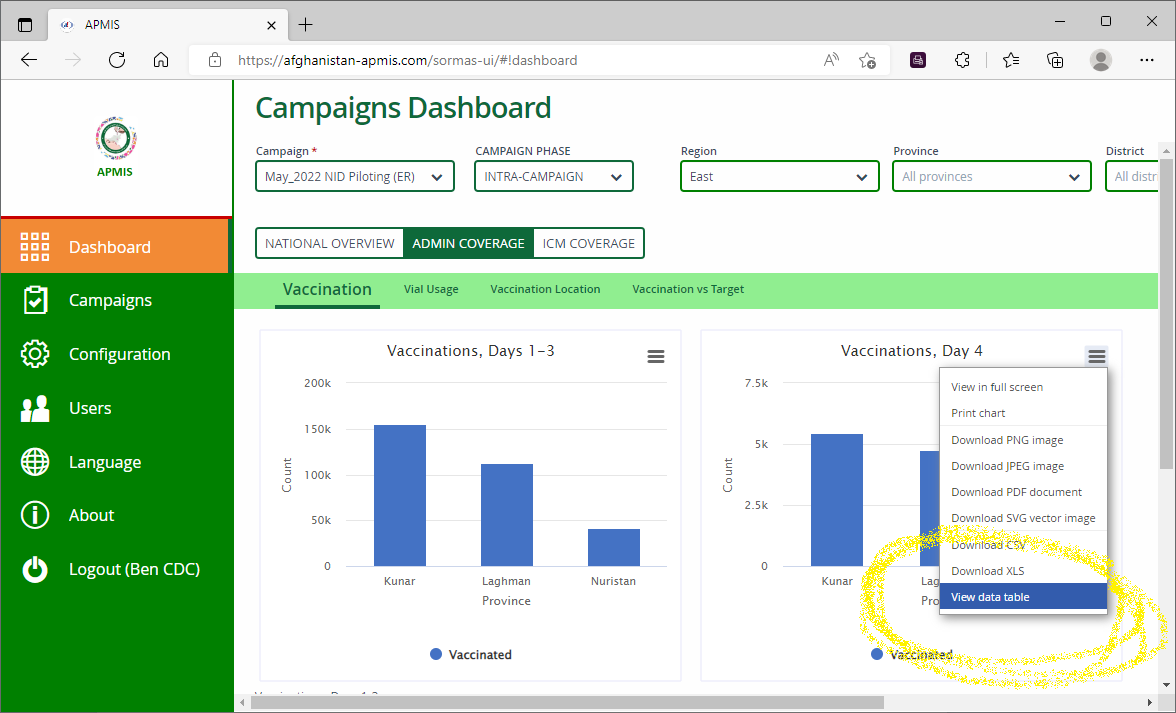Choose Download PNG image from the menu
1176x713 pixels.
[1007, 439]
